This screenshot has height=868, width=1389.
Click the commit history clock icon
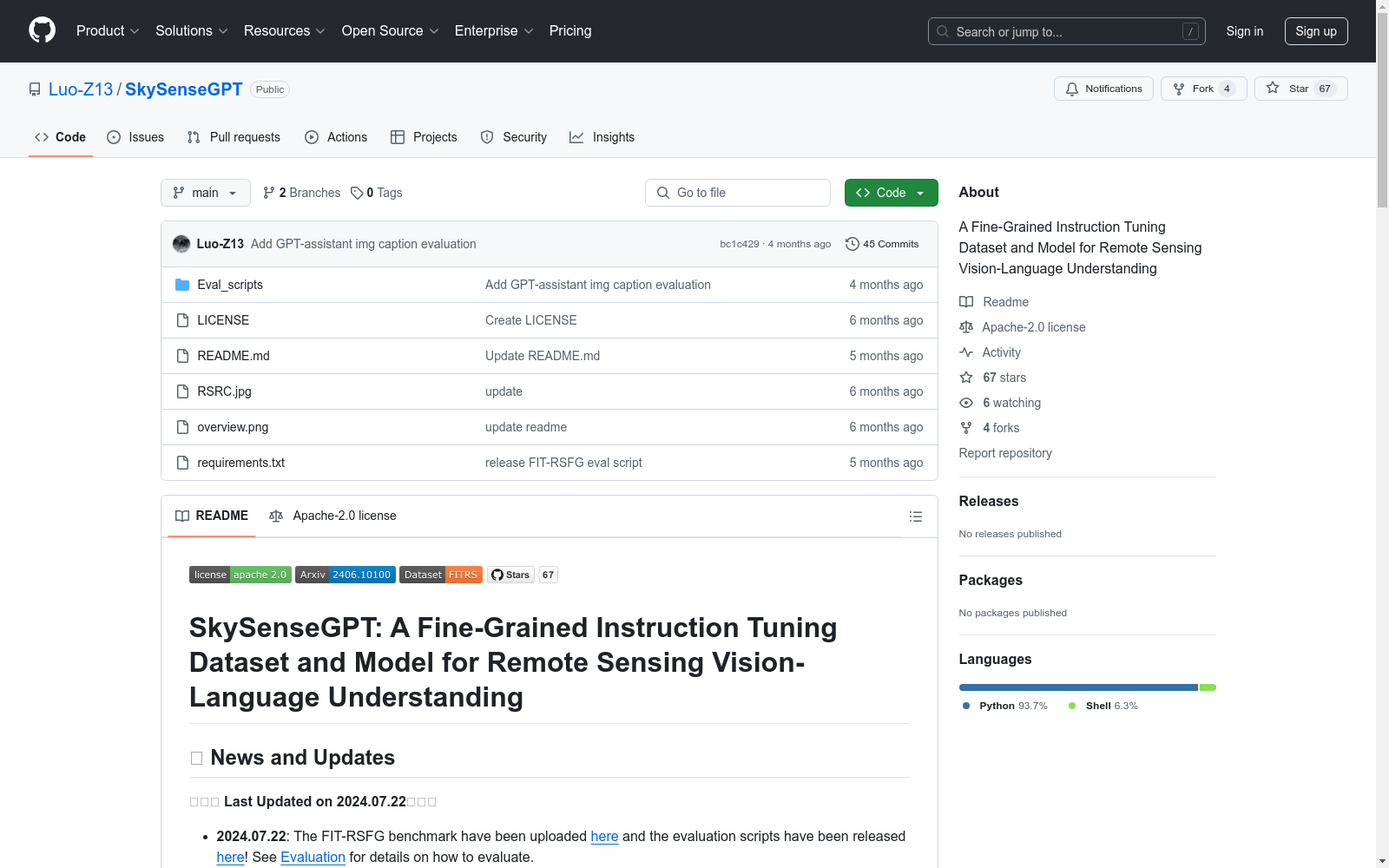[x=852, y=244]
